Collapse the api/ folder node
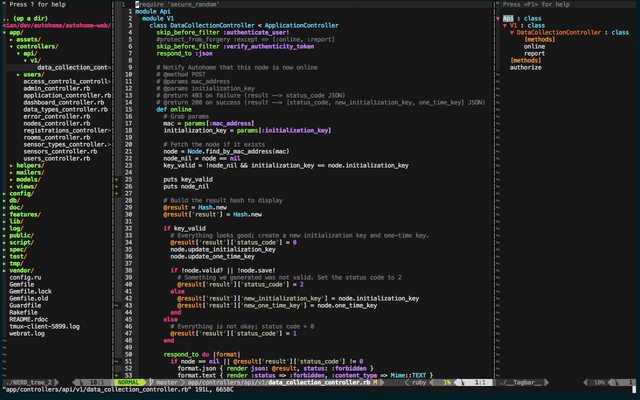640x400 pixels. (x=18, y=53)
